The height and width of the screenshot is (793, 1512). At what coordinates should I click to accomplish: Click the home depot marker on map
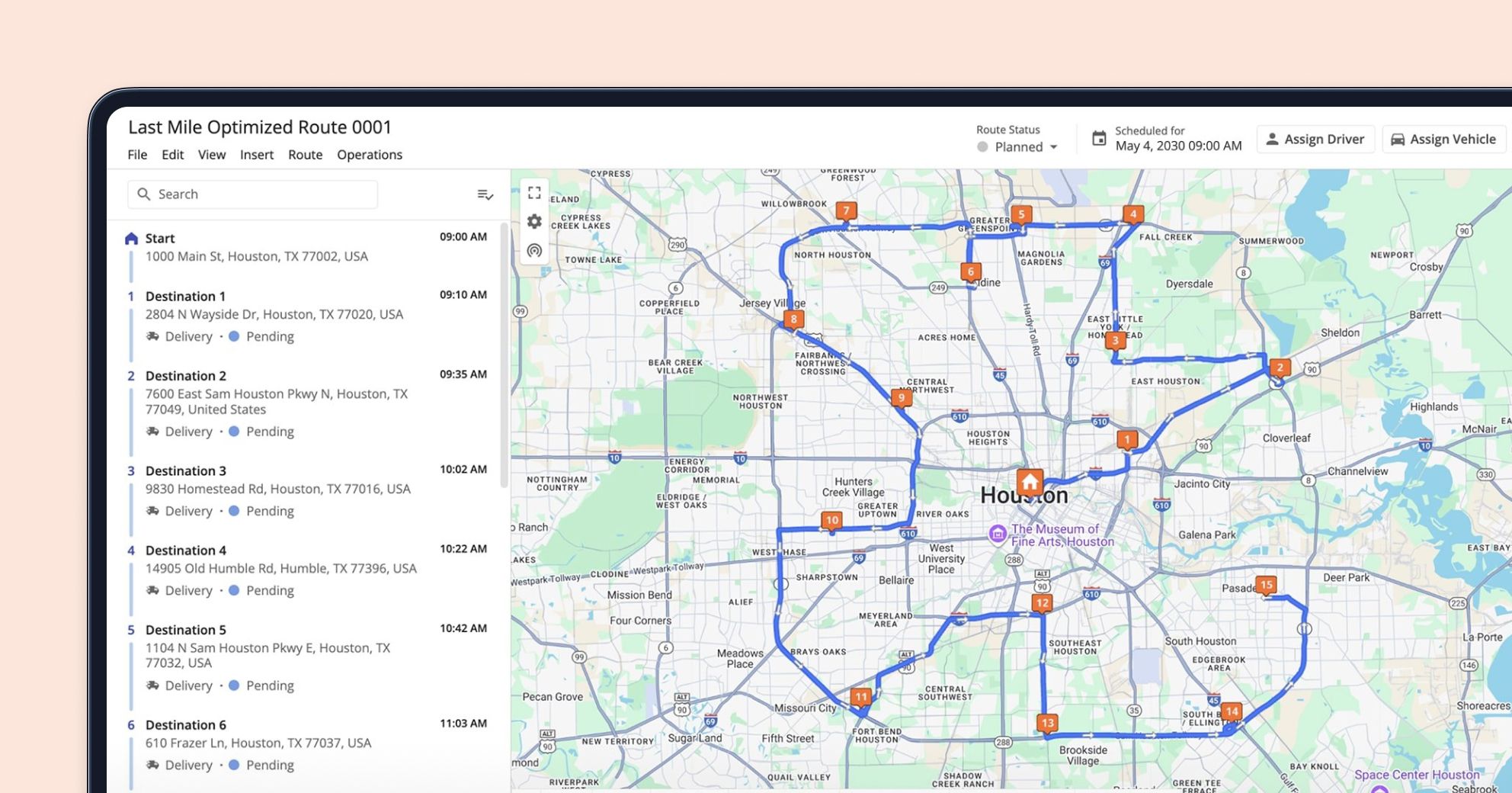pyautogui.click(x=1030, y=482)
